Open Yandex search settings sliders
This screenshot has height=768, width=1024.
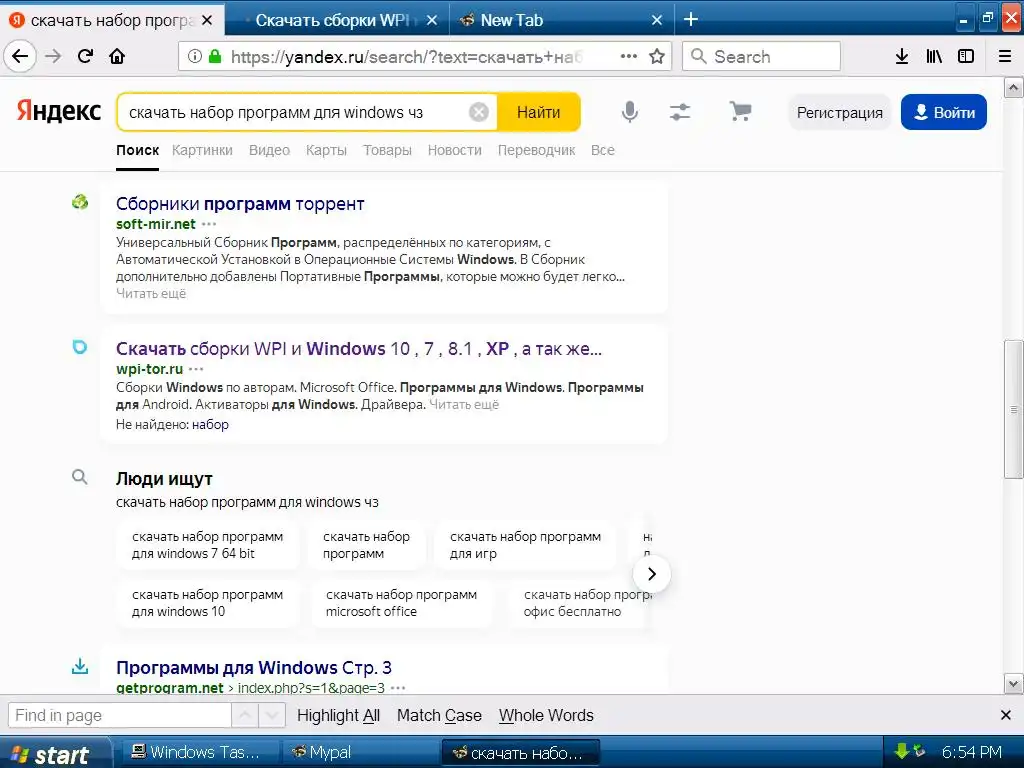pyautogui.click(x=680, y=112)
